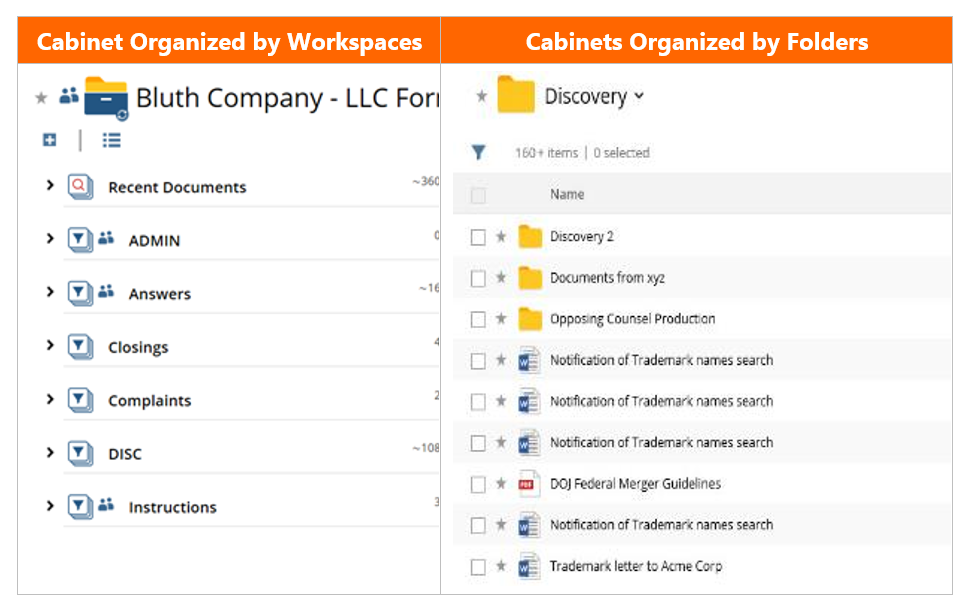Favorite the Discovery folder header star
The height and width of the screenshot is (609, 973).
tap(482, 96)
